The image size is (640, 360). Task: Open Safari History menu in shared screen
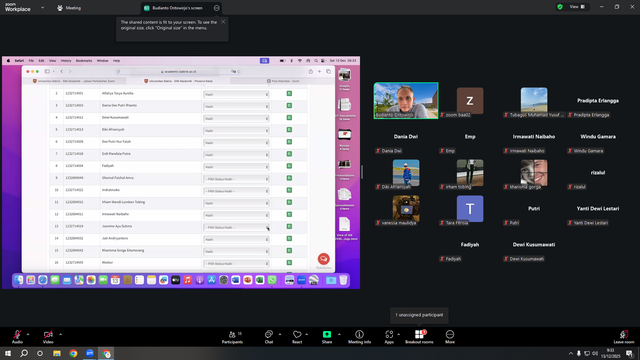pos(66,61)
